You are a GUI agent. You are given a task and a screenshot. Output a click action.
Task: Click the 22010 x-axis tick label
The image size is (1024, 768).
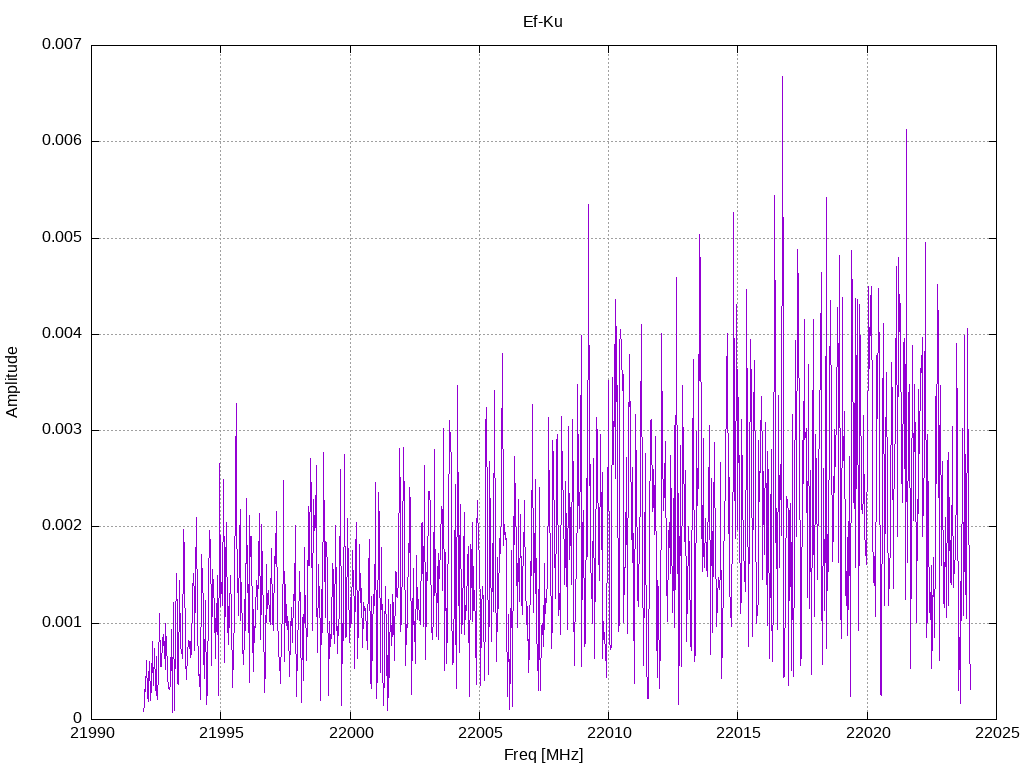coord(609,733)
